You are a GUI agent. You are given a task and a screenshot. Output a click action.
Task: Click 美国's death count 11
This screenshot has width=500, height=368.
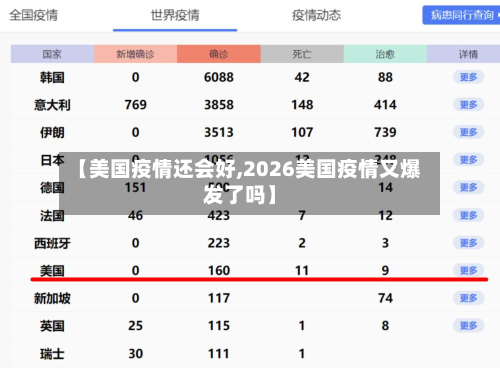302,270
